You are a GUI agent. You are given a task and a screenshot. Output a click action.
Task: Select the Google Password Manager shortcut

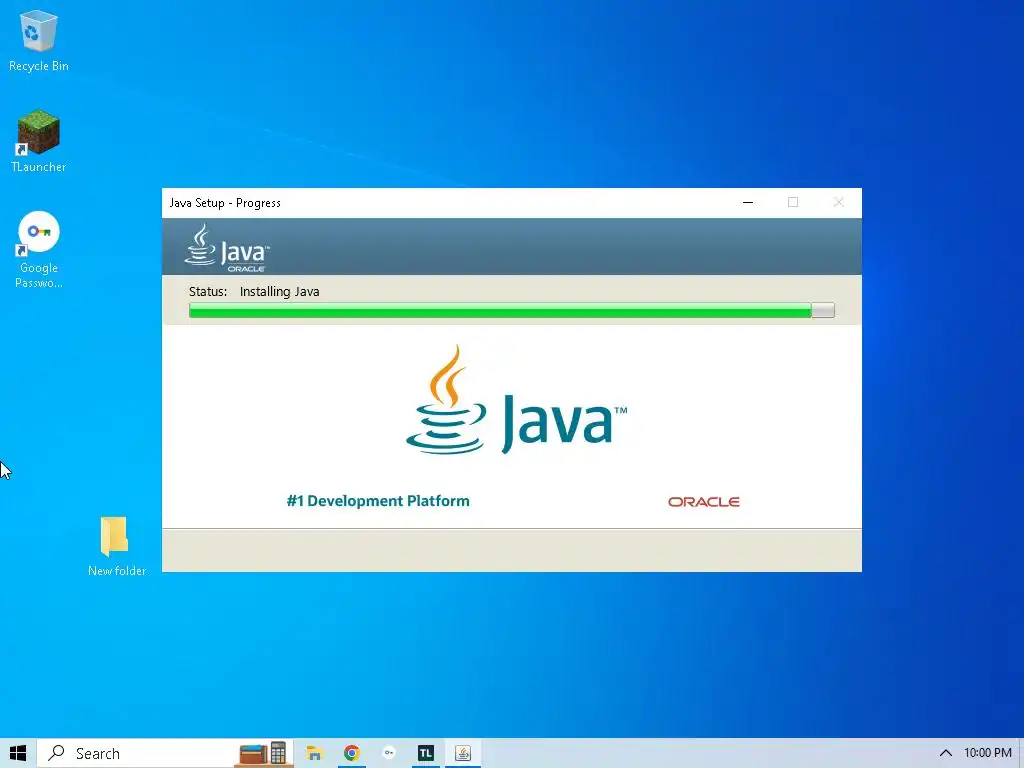point(39,249)
